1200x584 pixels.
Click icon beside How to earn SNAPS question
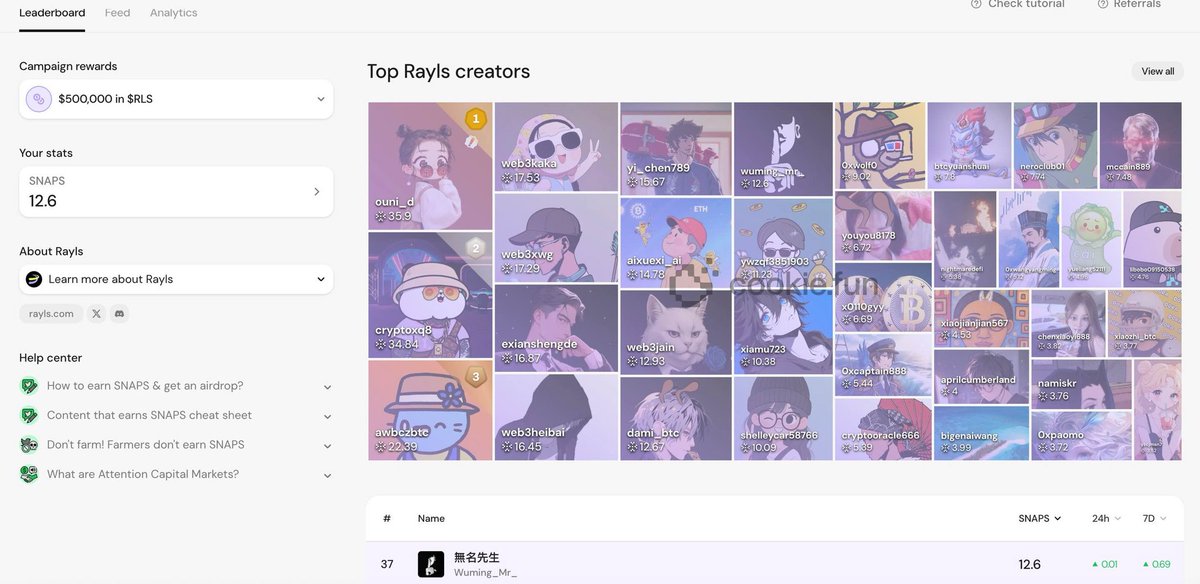(29, 386)
